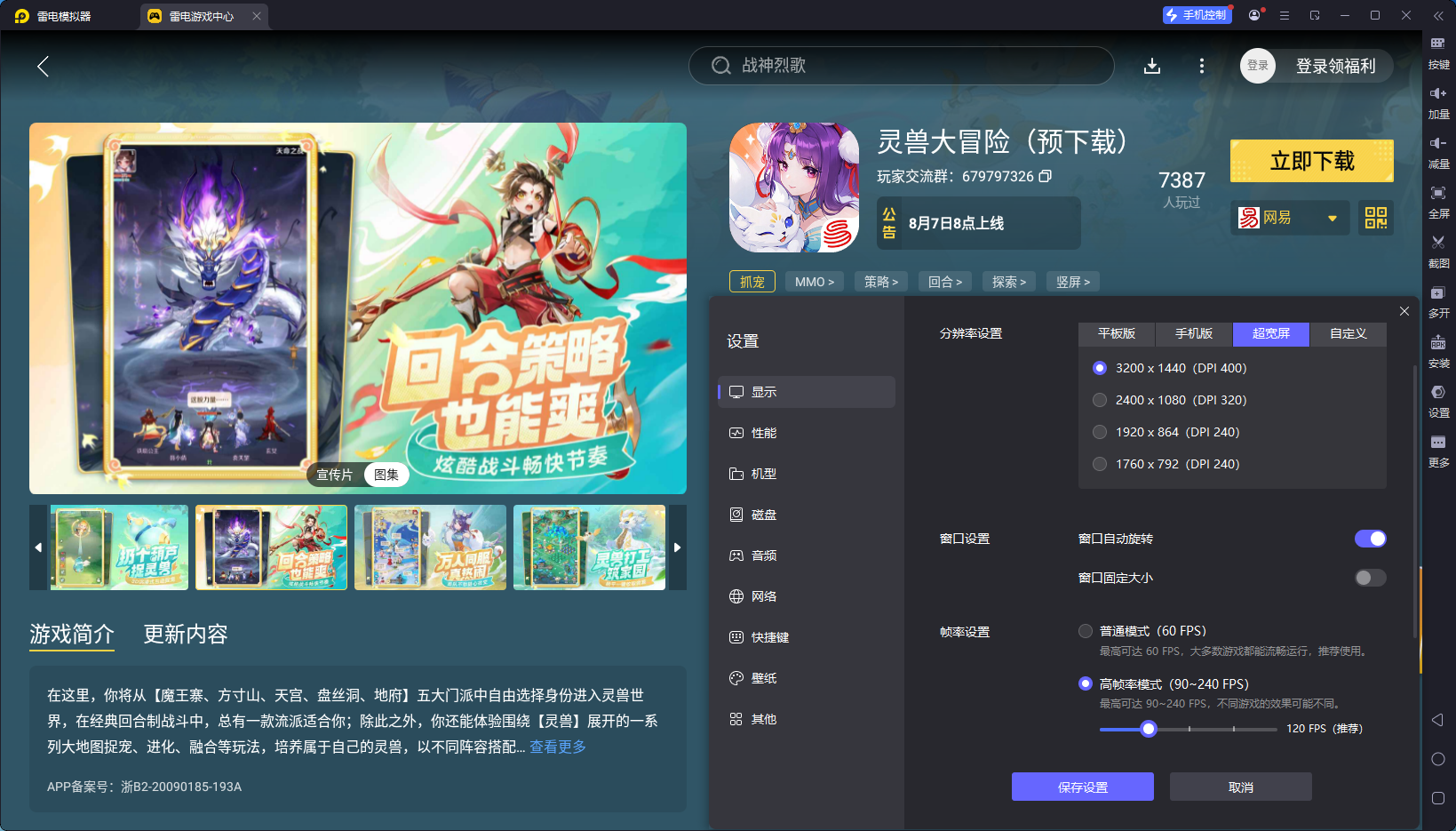Open the 竖屏 tag category
1456x831 pixels.
1073,282
